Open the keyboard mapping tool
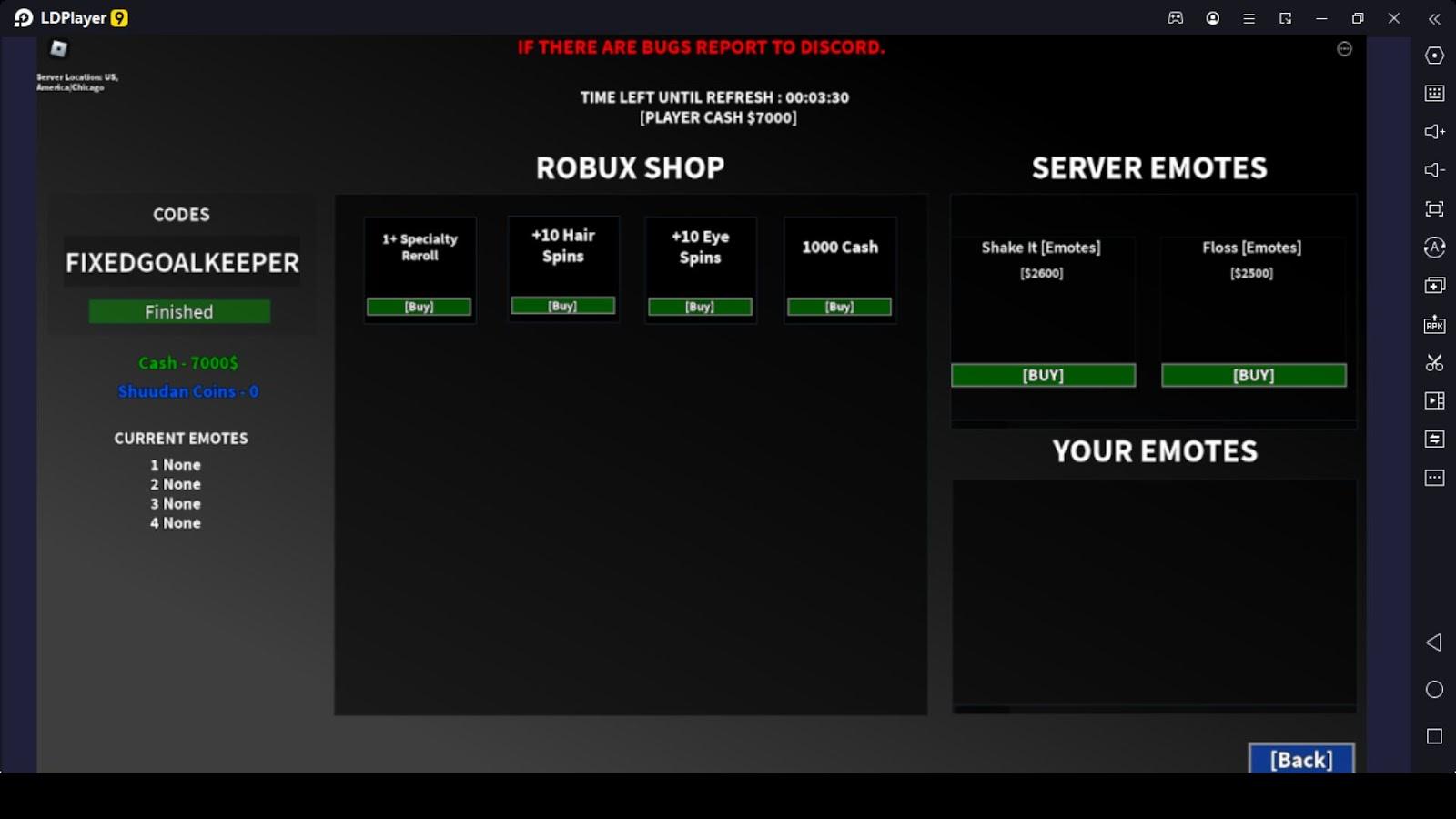The height and width of the screenshot is (819, 1456). [1434, 93]
